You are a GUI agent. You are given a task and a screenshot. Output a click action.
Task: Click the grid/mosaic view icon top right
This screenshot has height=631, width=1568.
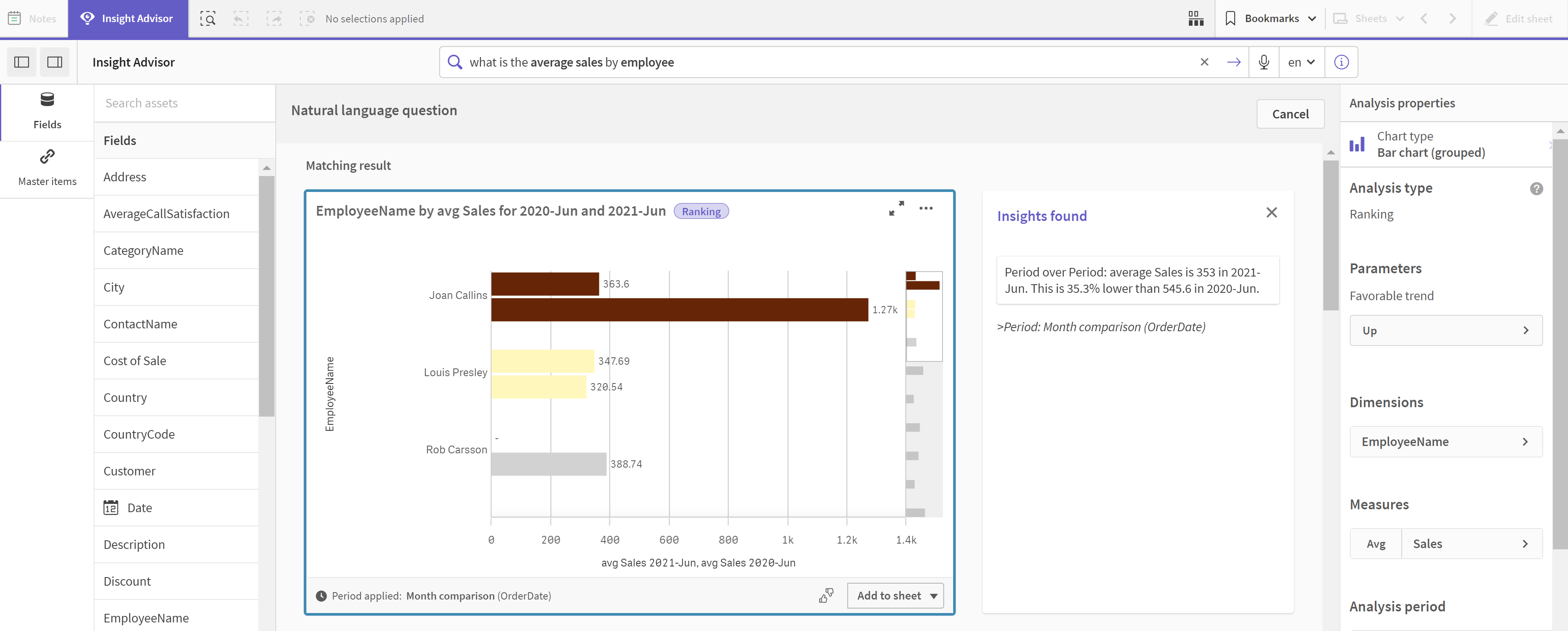click(x=1195, y=17)
